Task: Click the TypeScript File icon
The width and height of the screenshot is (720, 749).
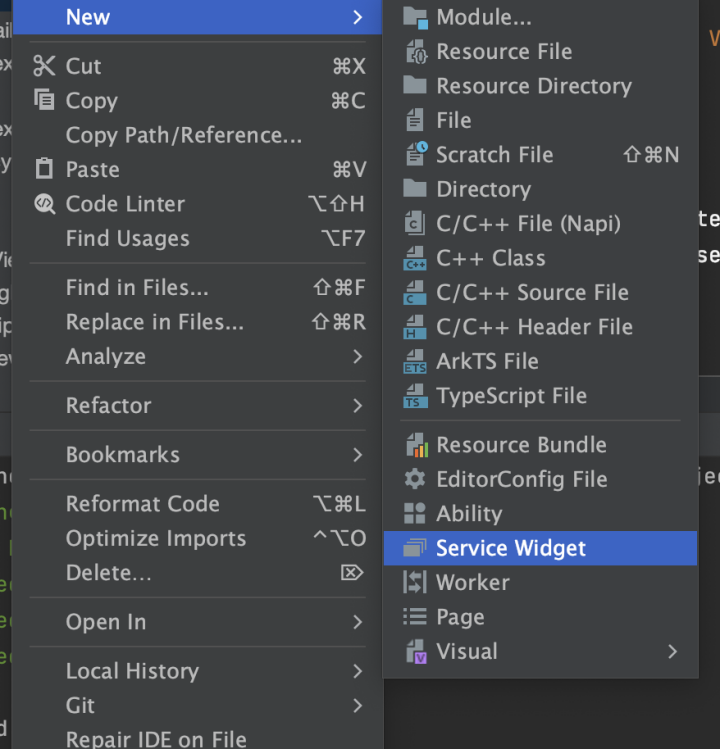Action: point(414,397)
